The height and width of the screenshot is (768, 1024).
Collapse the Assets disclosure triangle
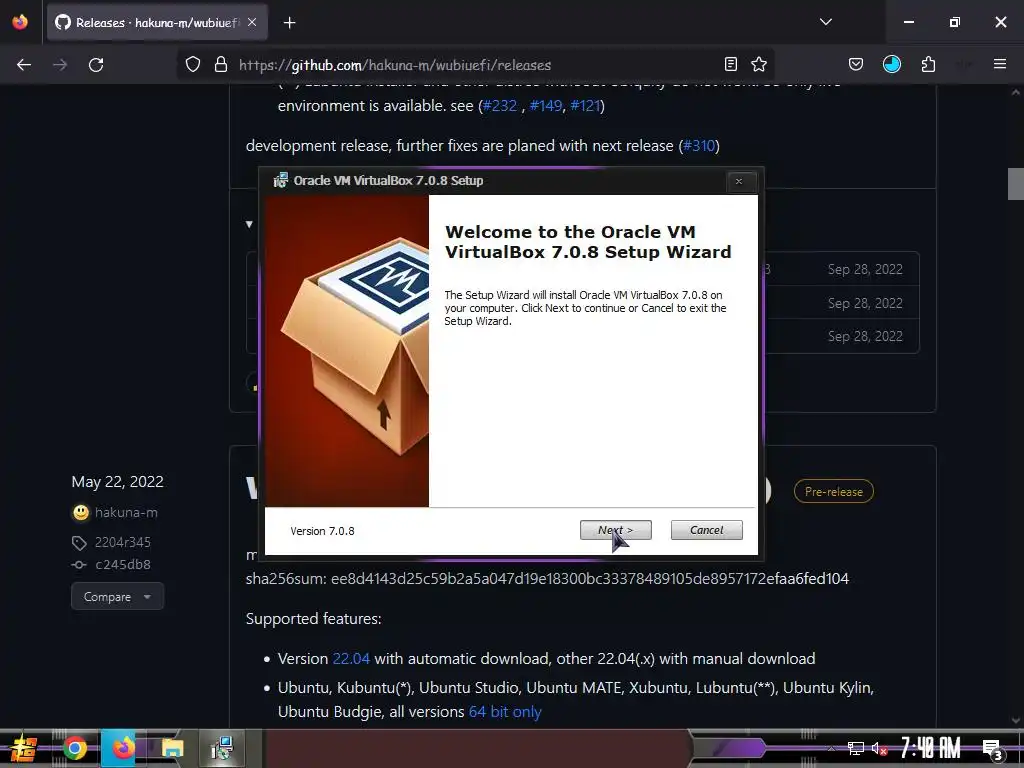249,225
